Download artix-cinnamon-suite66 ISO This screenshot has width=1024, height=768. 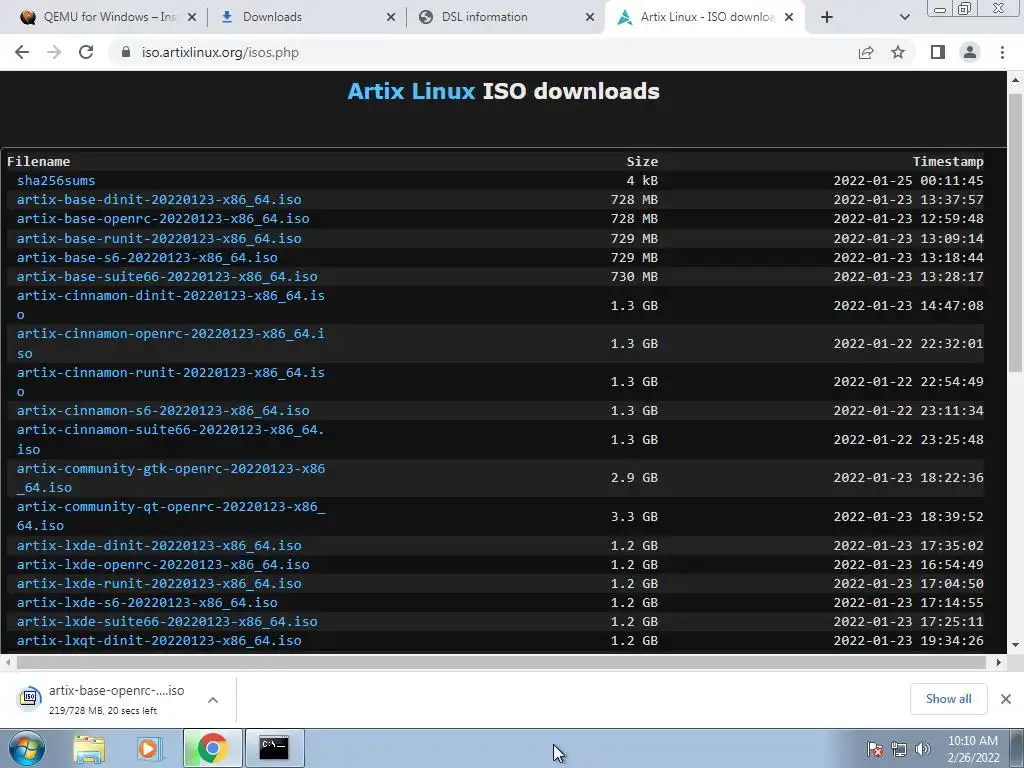pyautogui.click(x=170, y=440)
